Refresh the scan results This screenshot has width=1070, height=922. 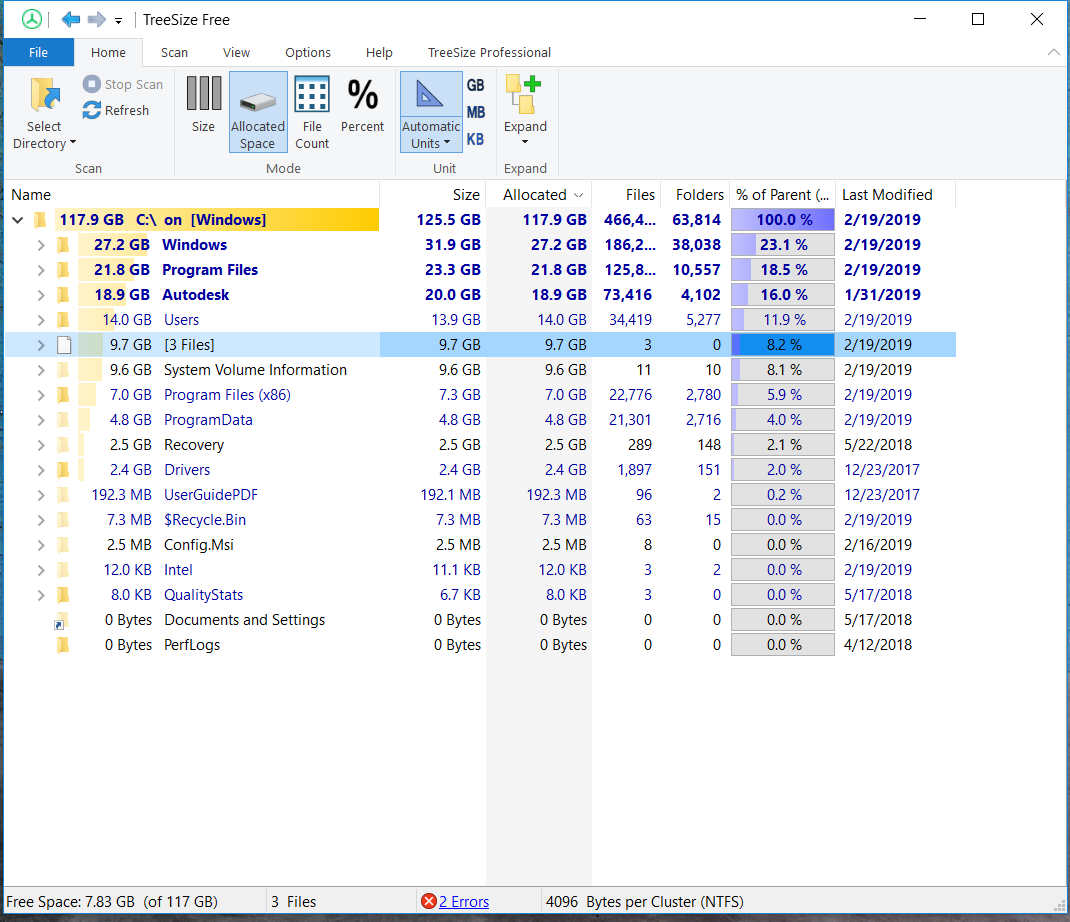tap(116, 110)
